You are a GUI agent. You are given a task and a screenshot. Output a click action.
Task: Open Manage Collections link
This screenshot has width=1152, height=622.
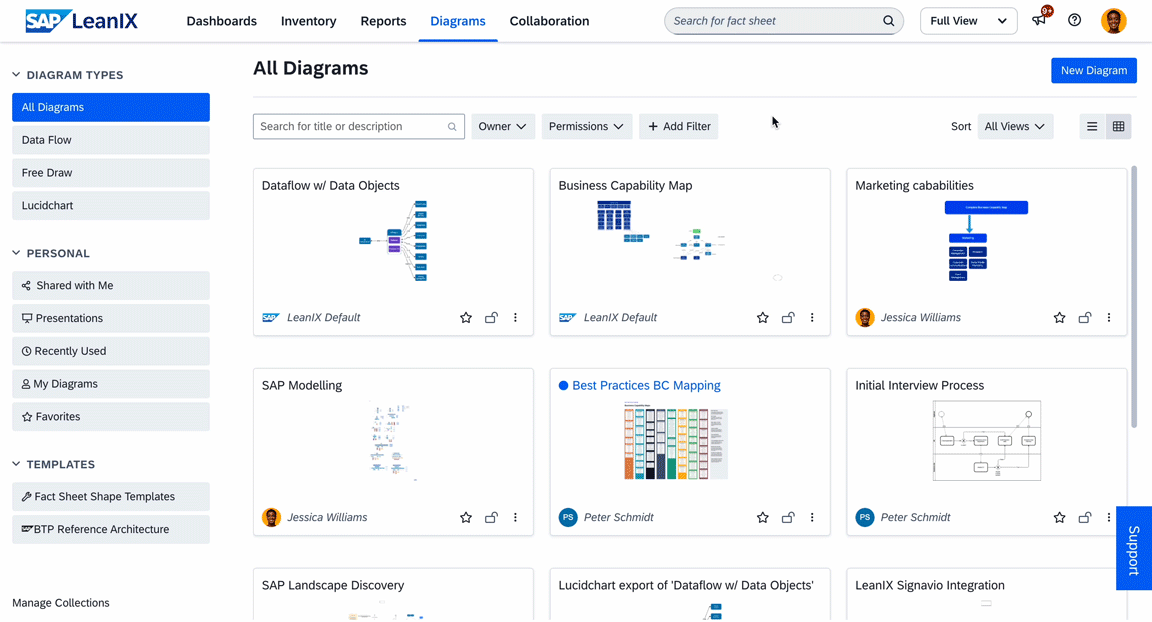tap(61, 603)
